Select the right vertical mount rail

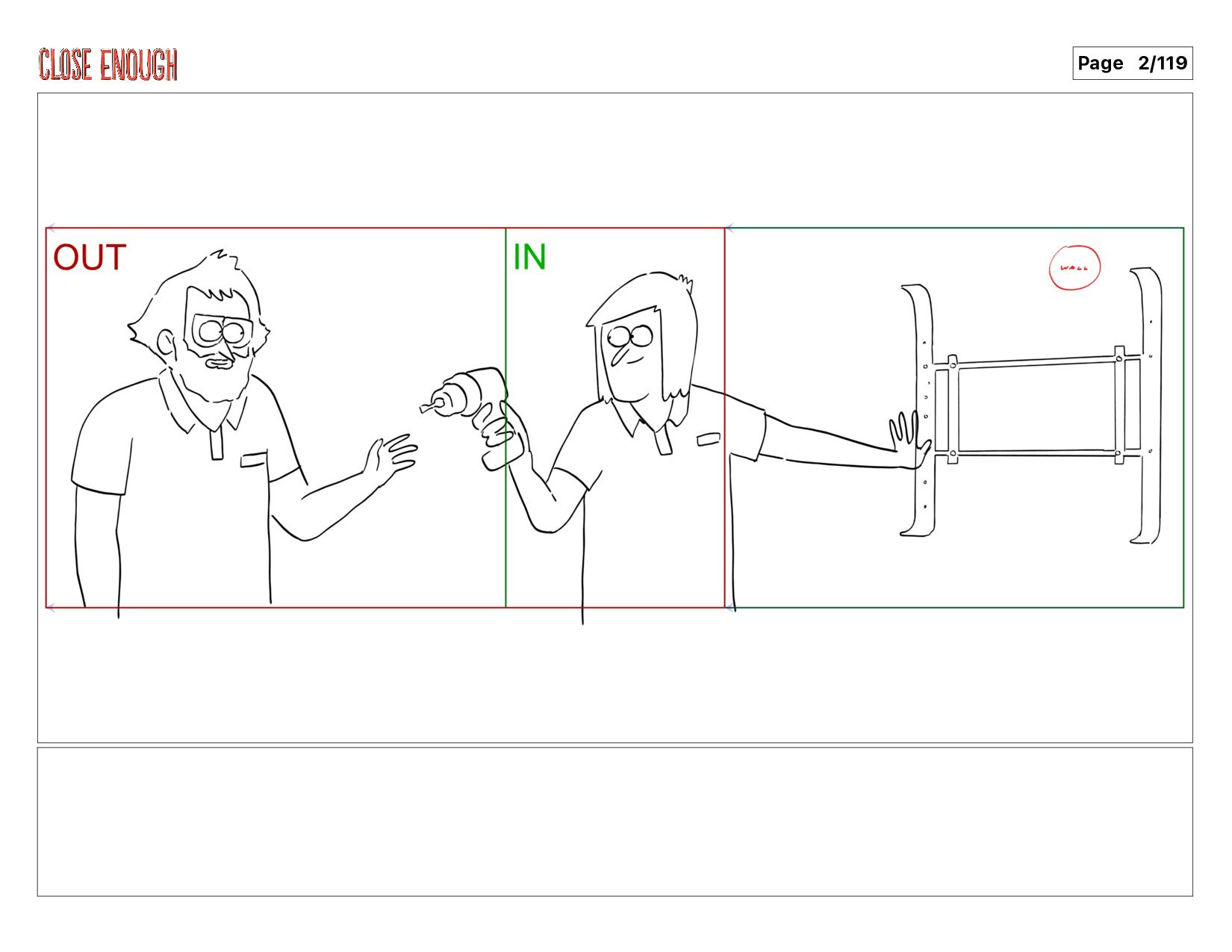click(1145, 405)
